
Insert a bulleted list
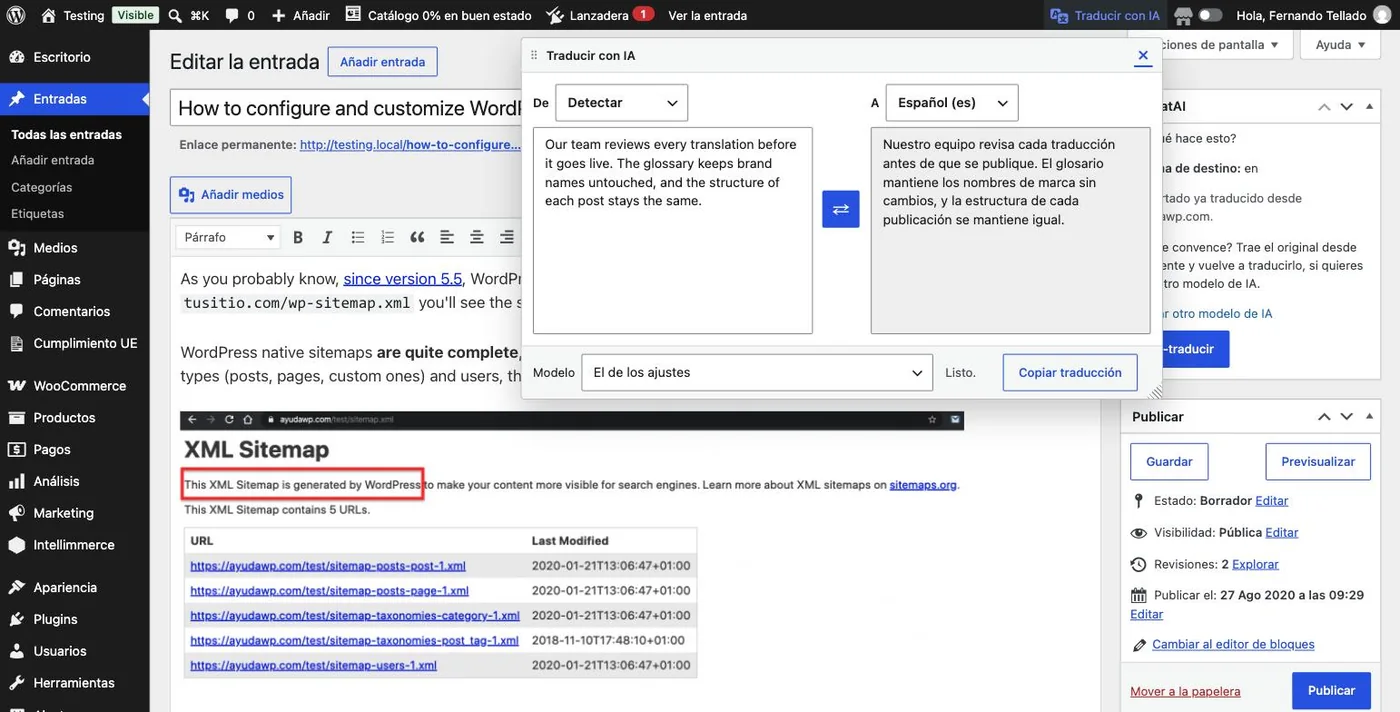click(x=358, y=237)
